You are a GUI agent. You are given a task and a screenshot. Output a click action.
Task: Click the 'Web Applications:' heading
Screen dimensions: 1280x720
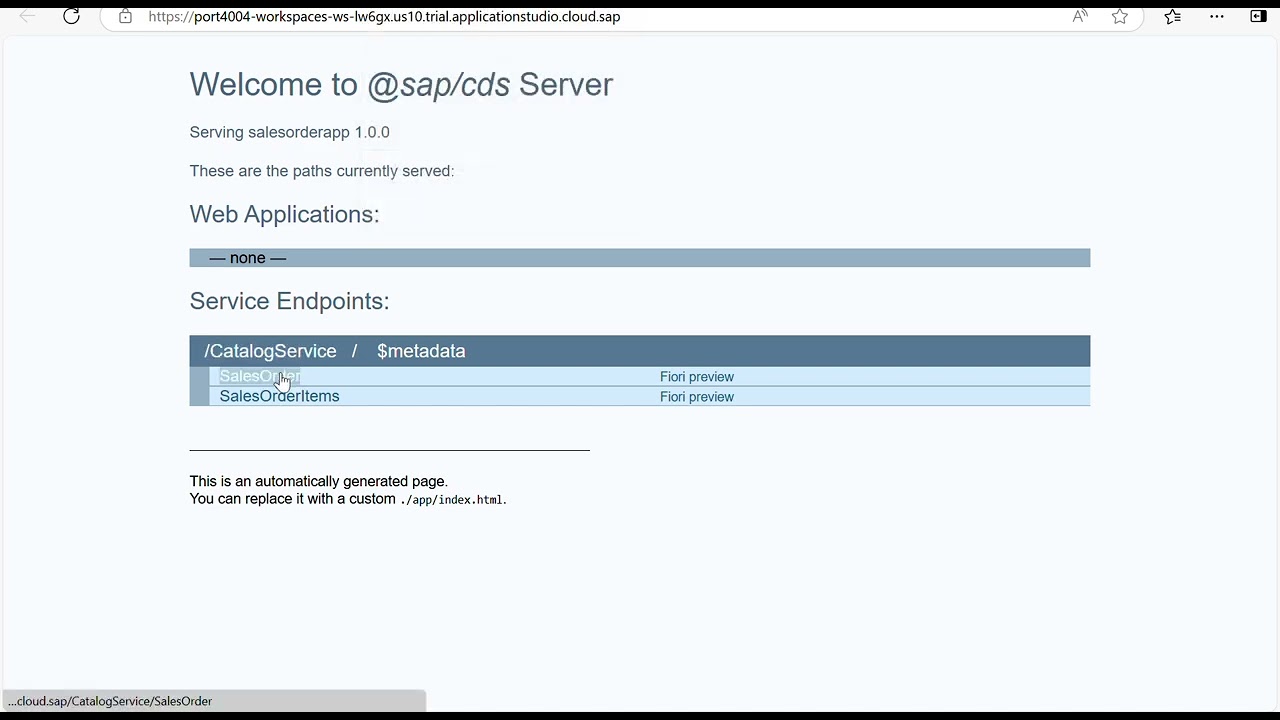click(x=284, y=214)
